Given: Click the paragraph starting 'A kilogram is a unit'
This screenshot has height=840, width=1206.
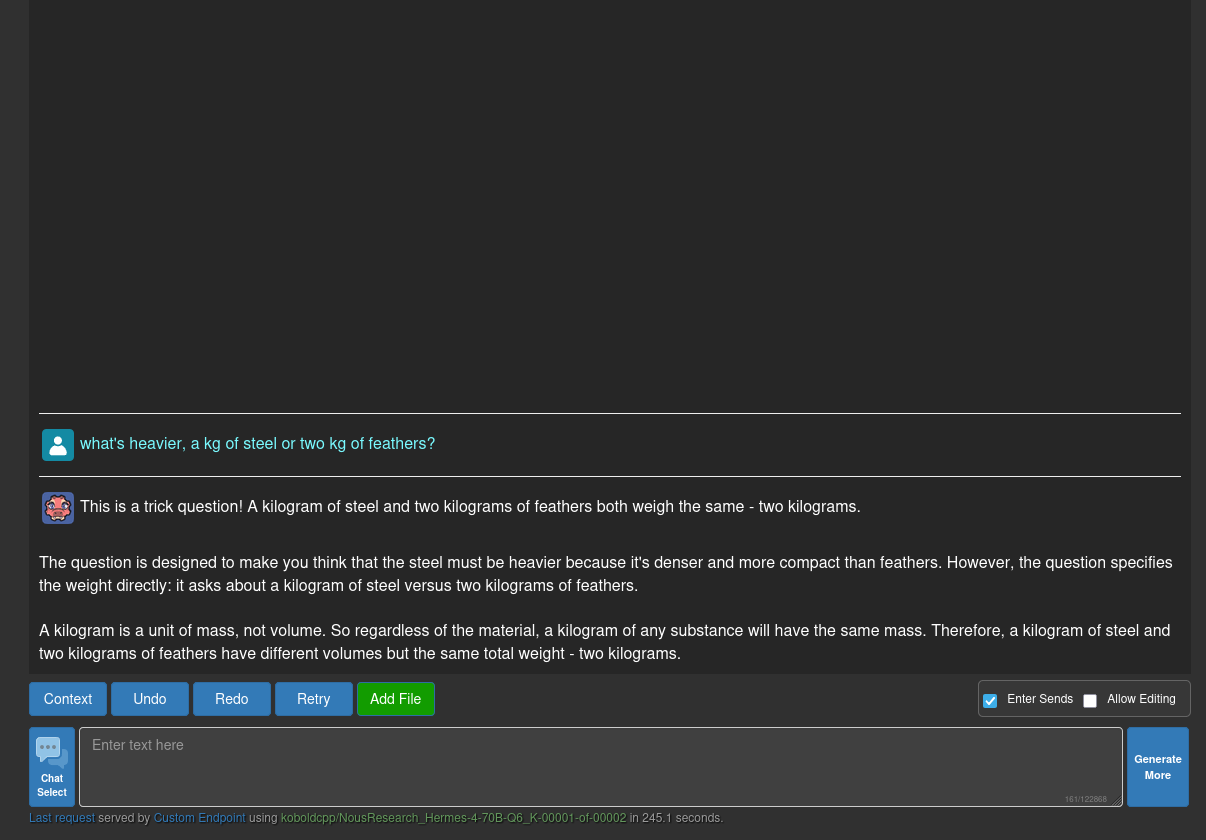Looking at the screenshot, I should pyautogui.click(x=605, y=642).
